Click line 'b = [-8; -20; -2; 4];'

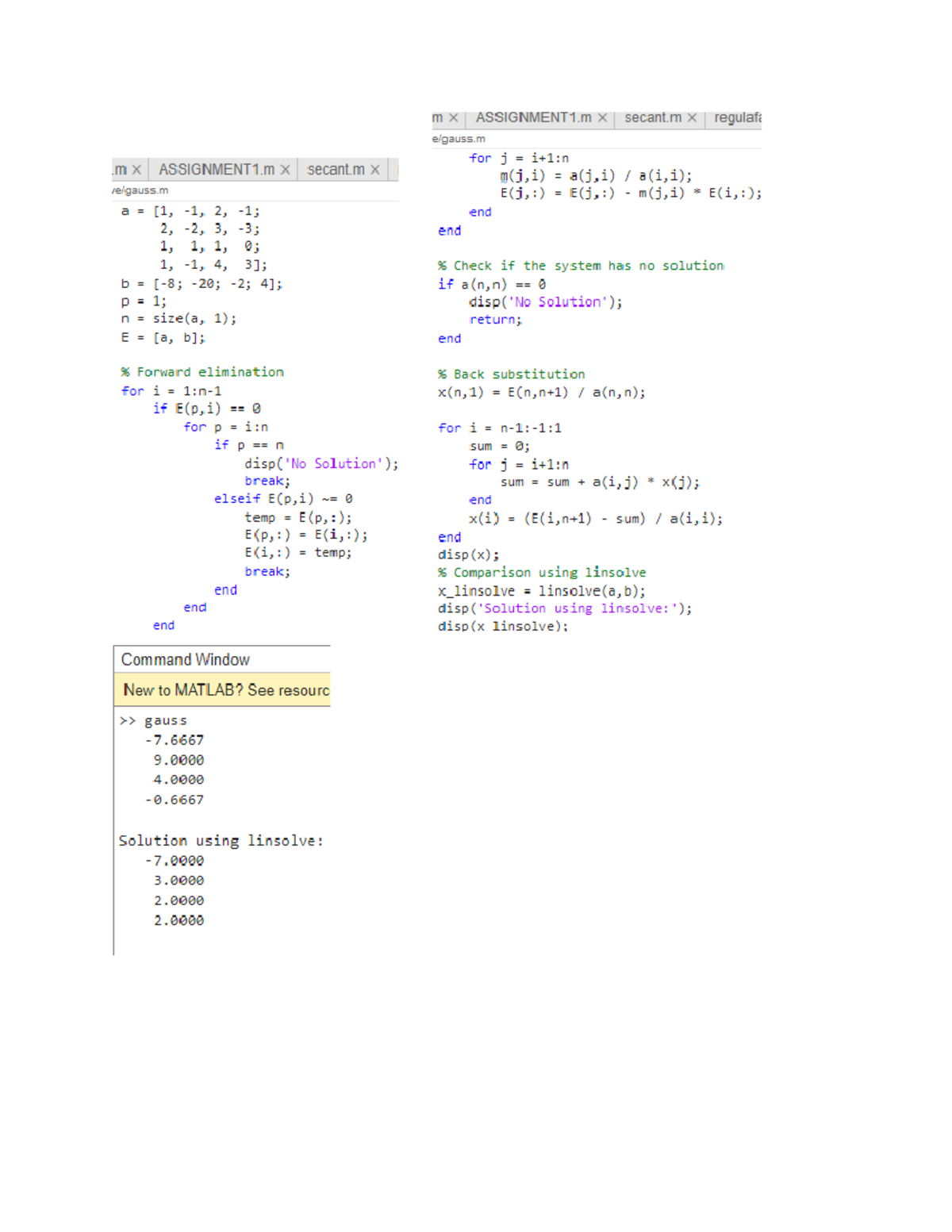tap(202, 283)
